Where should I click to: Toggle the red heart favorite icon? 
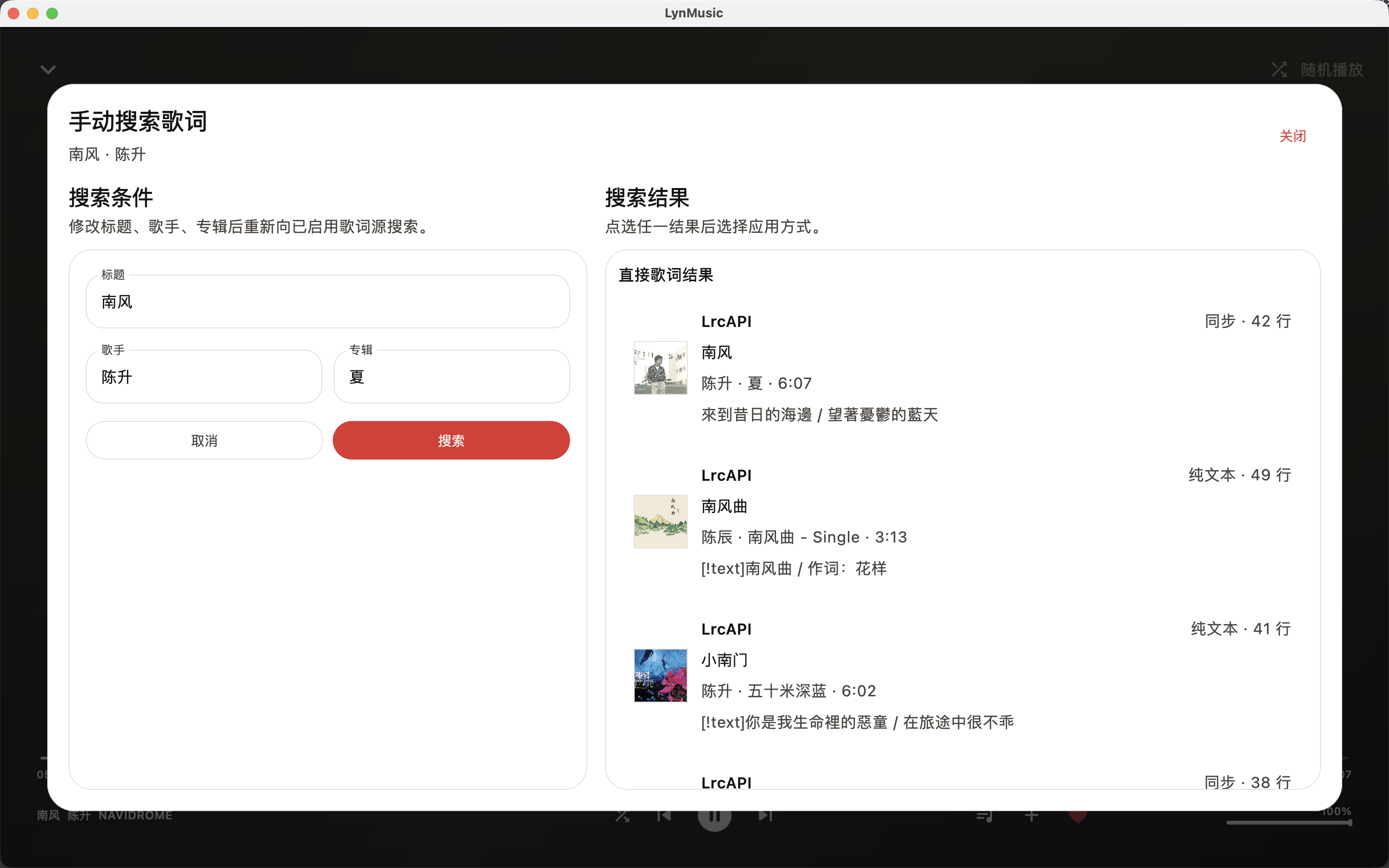pos(1078,816)
